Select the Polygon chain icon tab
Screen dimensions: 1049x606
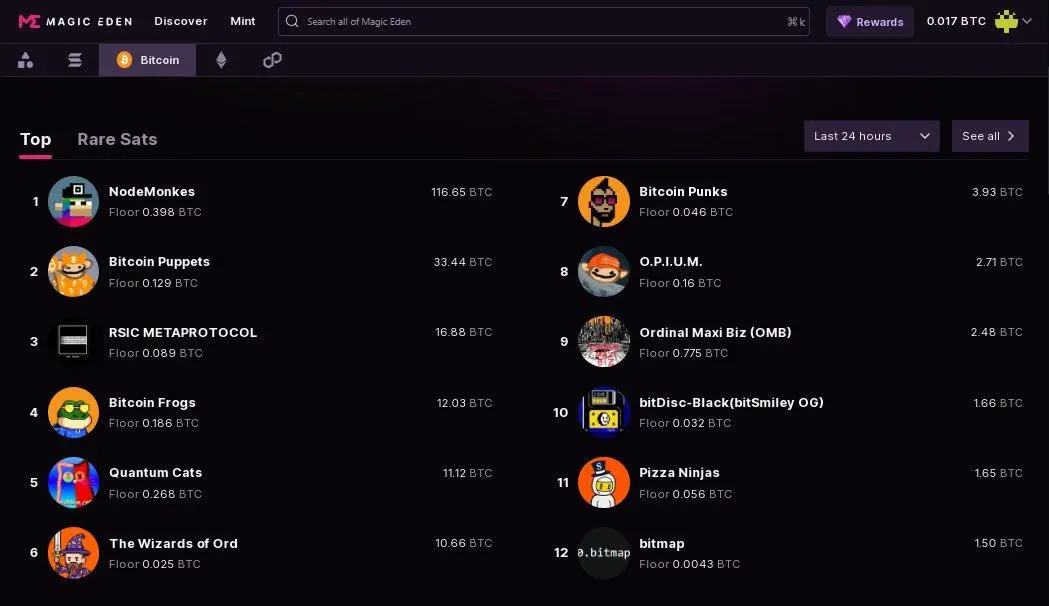point(272,60)
